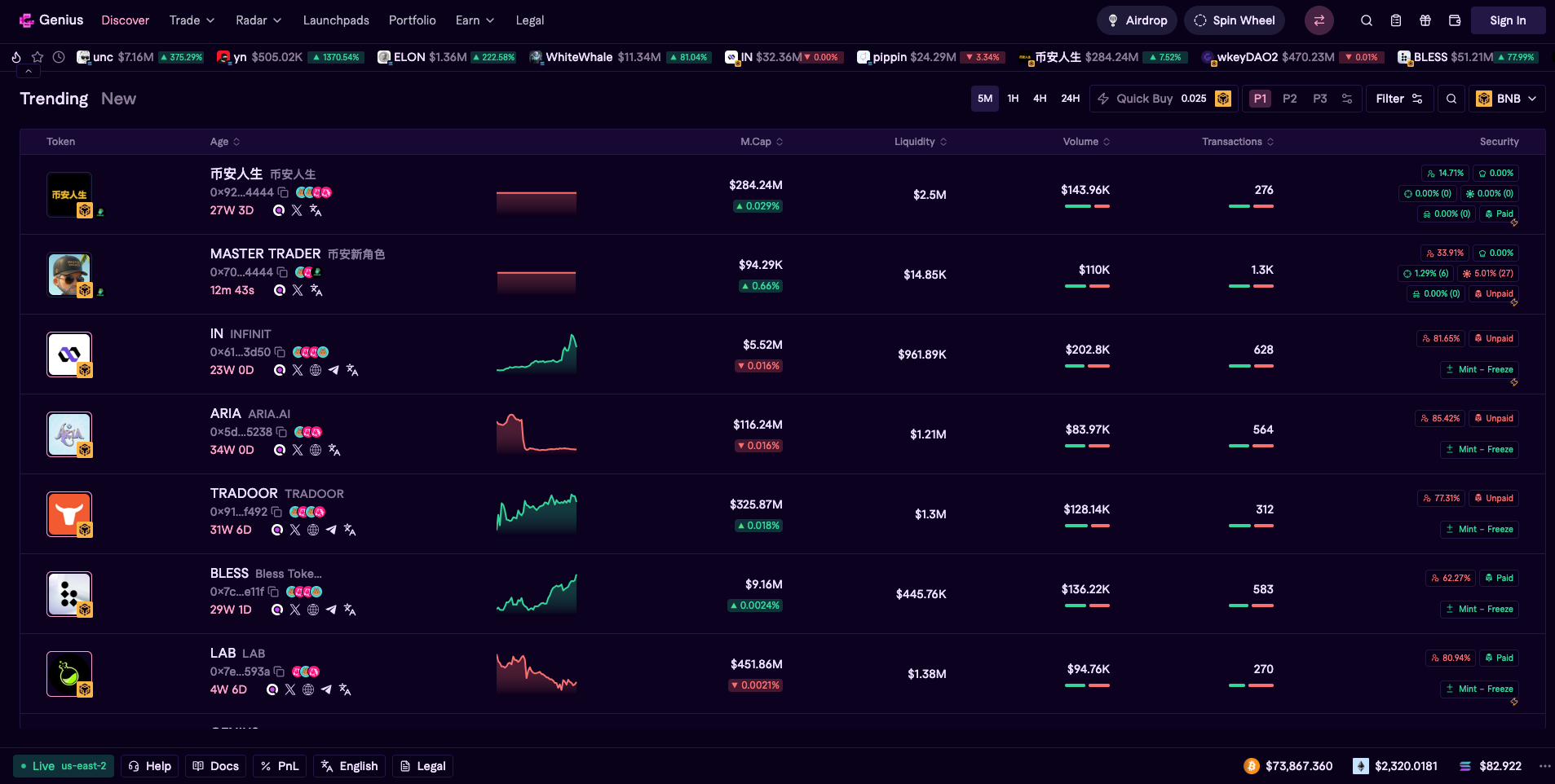Switch to the New tab

pyautogui.click(x=118, y=99)
